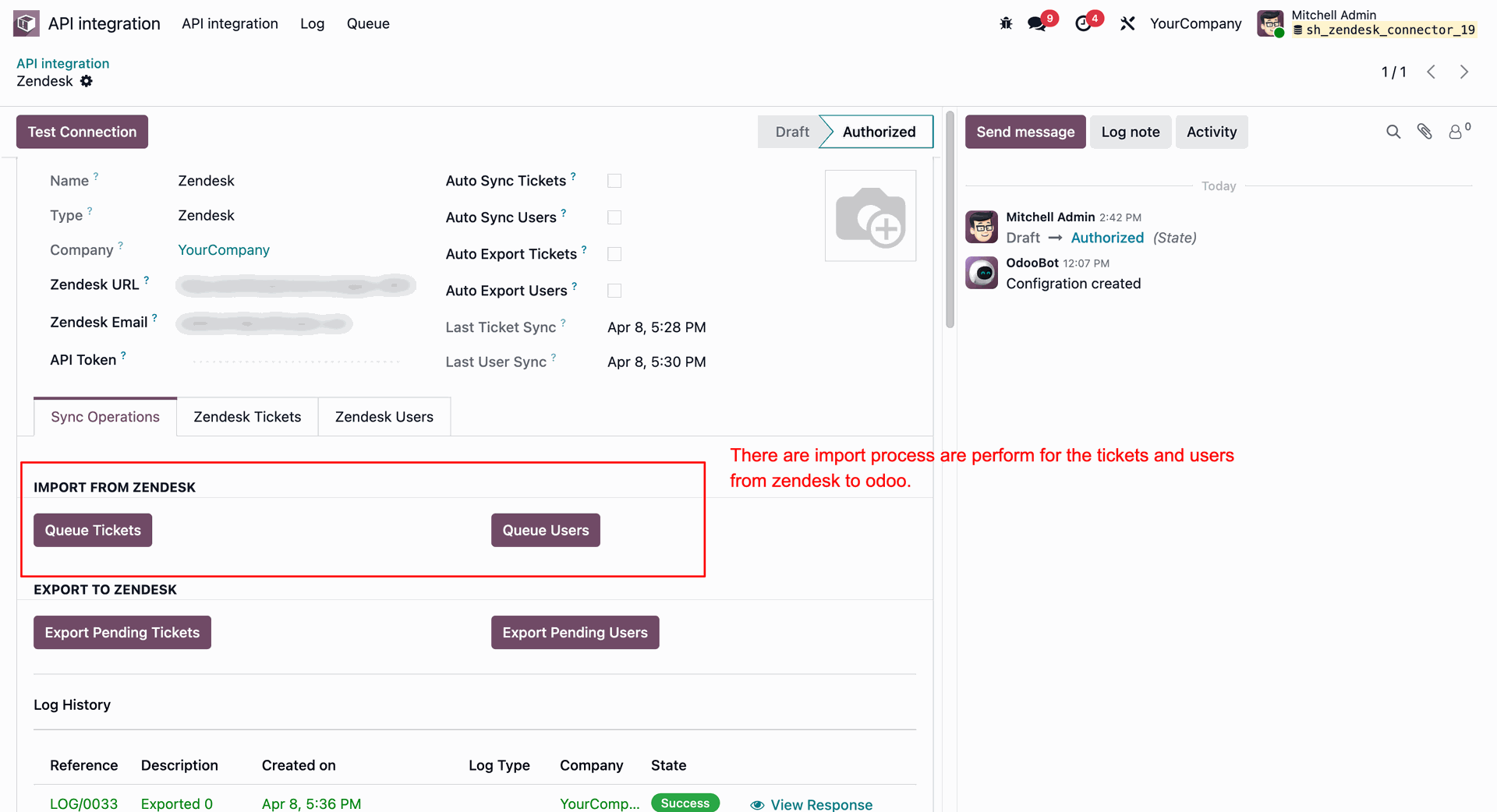Enable the Auto Sync Users checkbox
The height and width of the screenshot is (812, 1497).
pyautogui.click(x=614, y=217)
